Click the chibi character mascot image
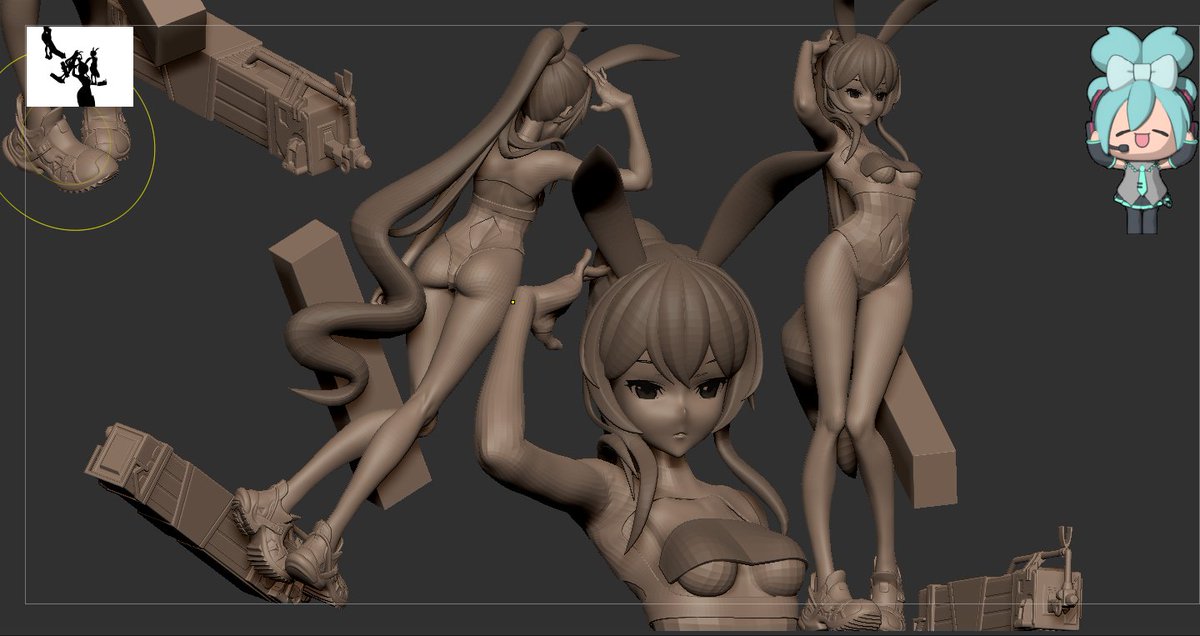 pos(1142,131)
